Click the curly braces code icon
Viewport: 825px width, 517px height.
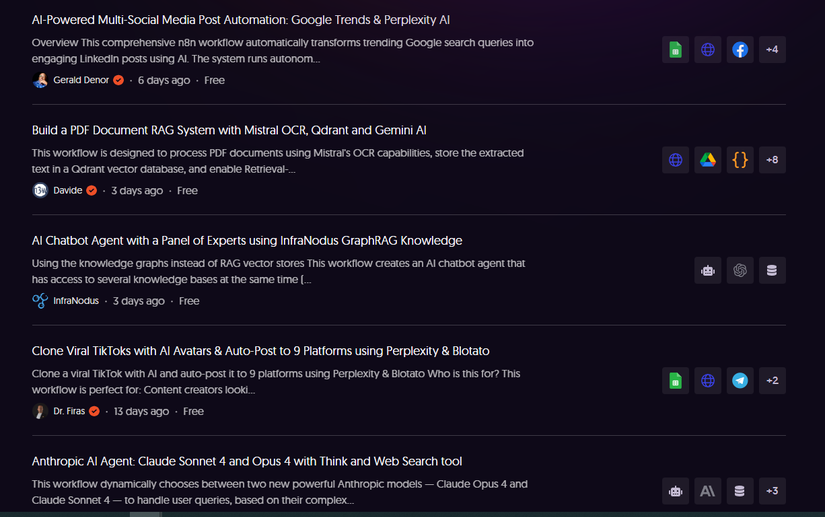pyautogui.click(x=740, y=160)
